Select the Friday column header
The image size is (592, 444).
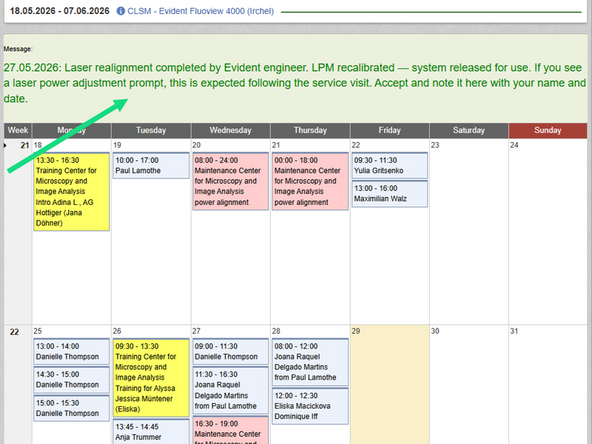click(390, 130)
